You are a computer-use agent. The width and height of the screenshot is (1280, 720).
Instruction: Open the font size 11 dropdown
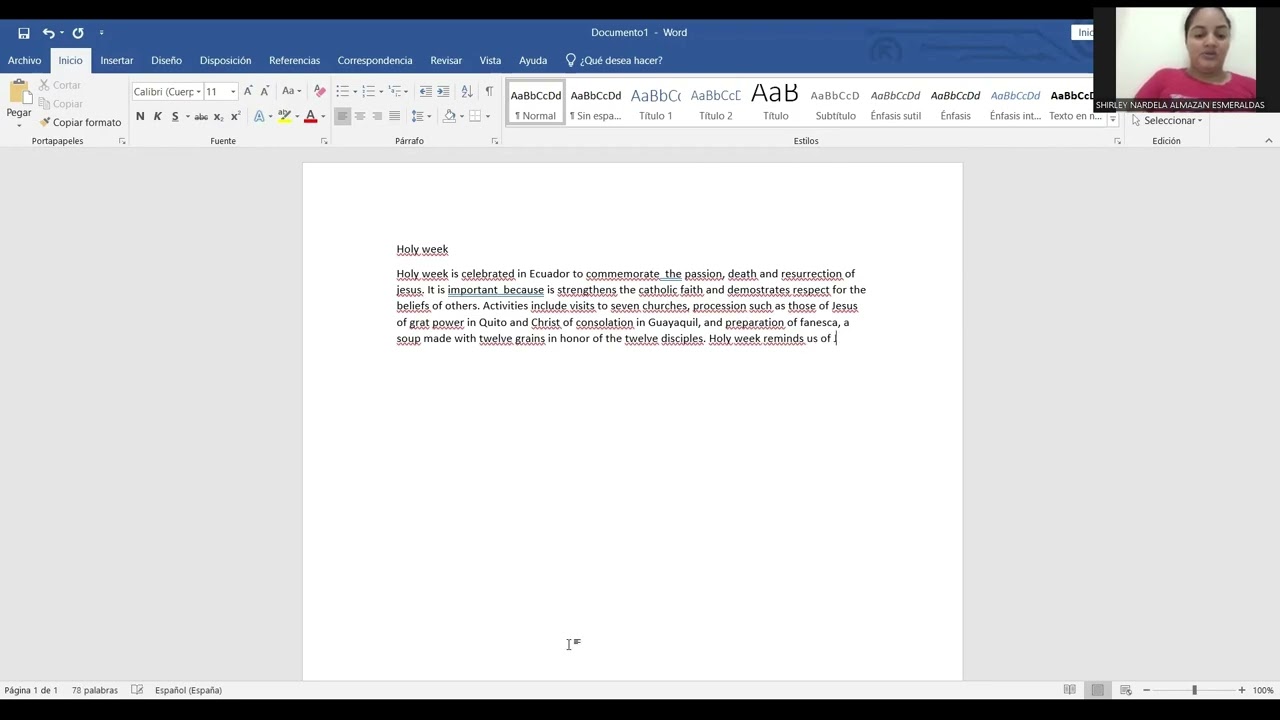(233, 92)
